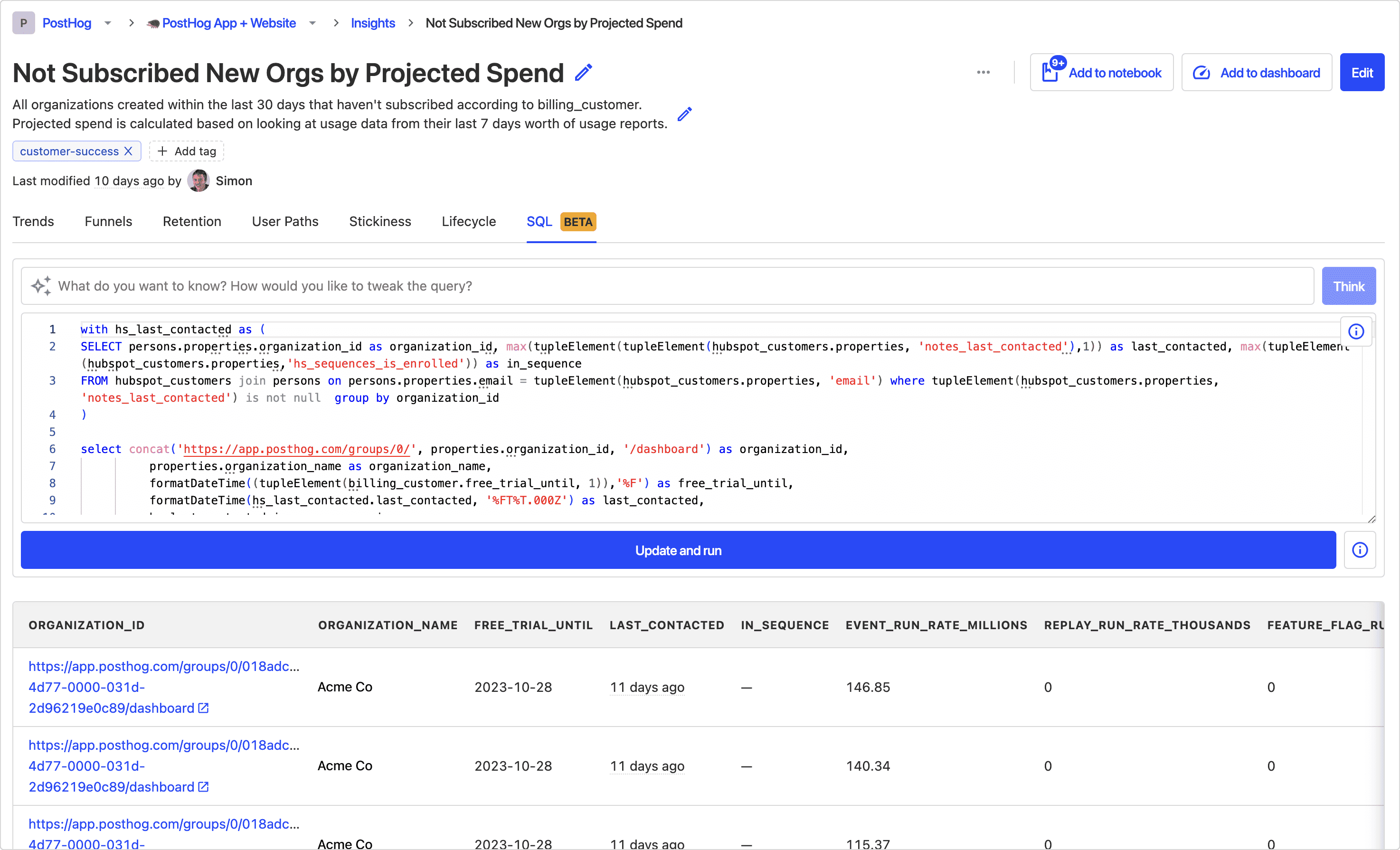Click Add tag button
The width and height of the screenshot is (1400, 850).
coord(187,151)
